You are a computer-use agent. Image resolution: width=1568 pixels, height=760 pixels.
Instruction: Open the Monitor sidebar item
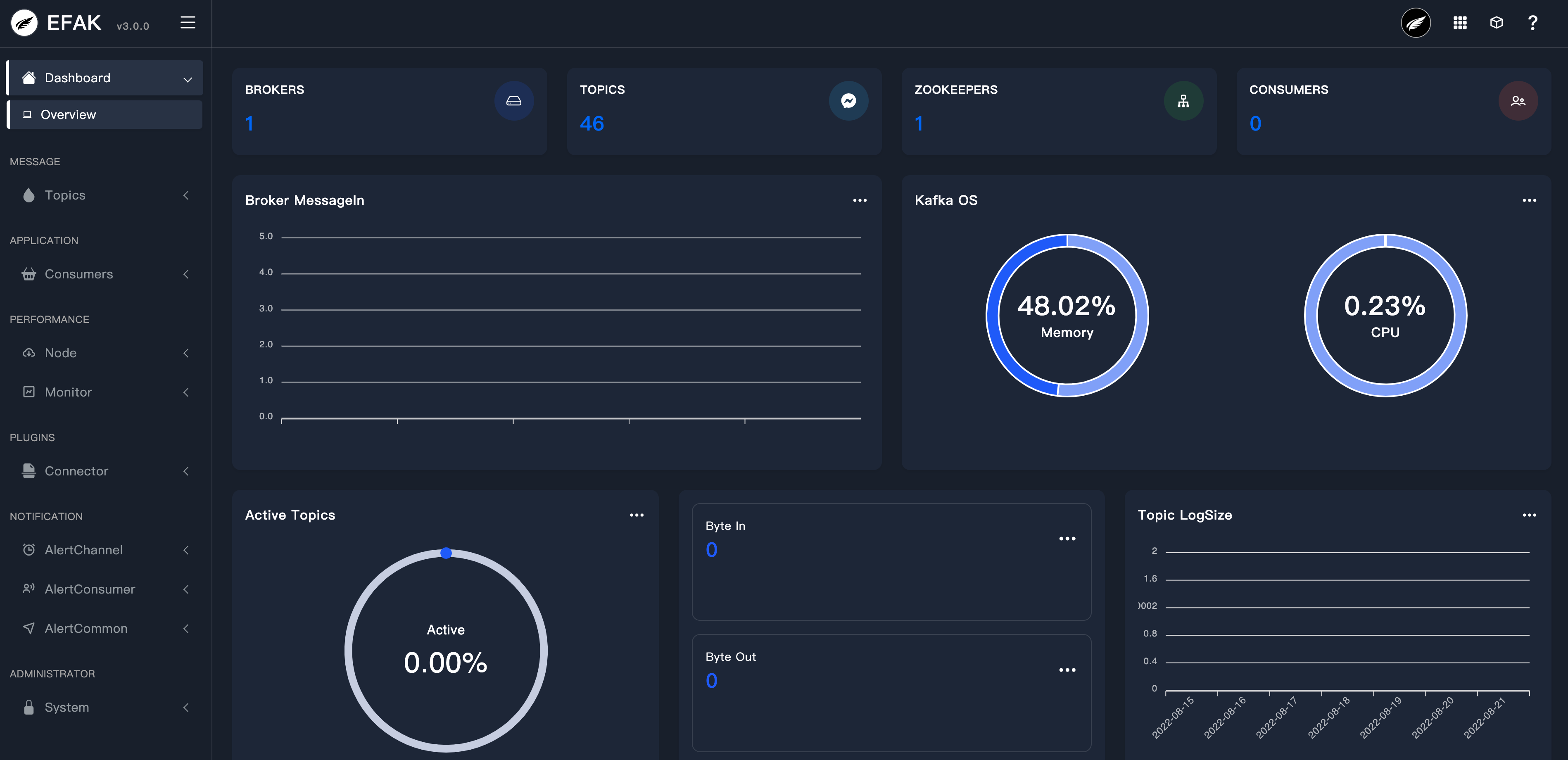click(x=104, y=392)
